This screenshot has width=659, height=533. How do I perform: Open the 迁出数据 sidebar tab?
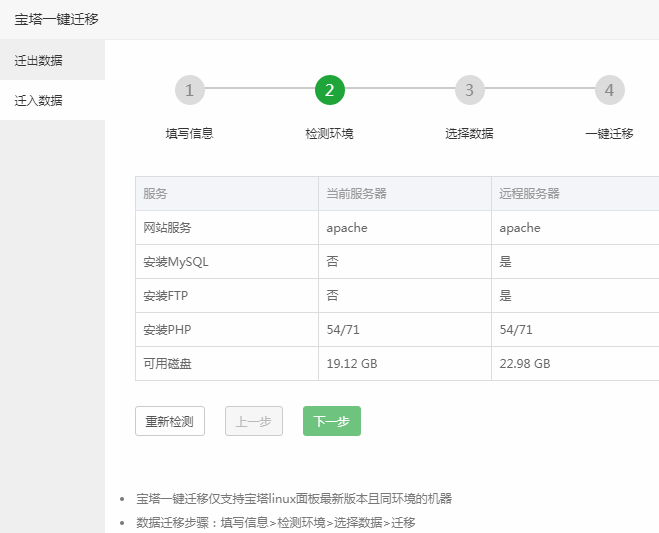pyautogui.click(x=52, y=60)
